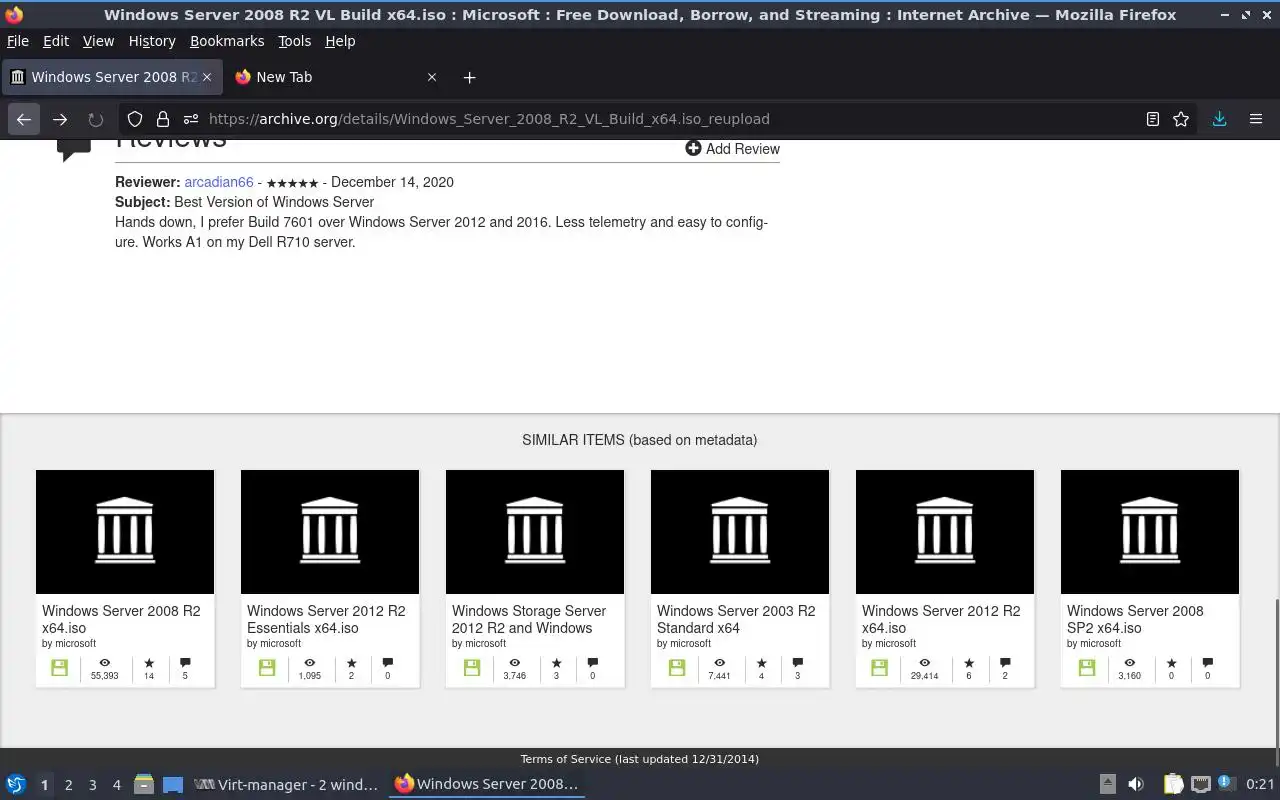Open a new tab with plus button
Screen dimensions: 1280x800
(x=469, y=77)
